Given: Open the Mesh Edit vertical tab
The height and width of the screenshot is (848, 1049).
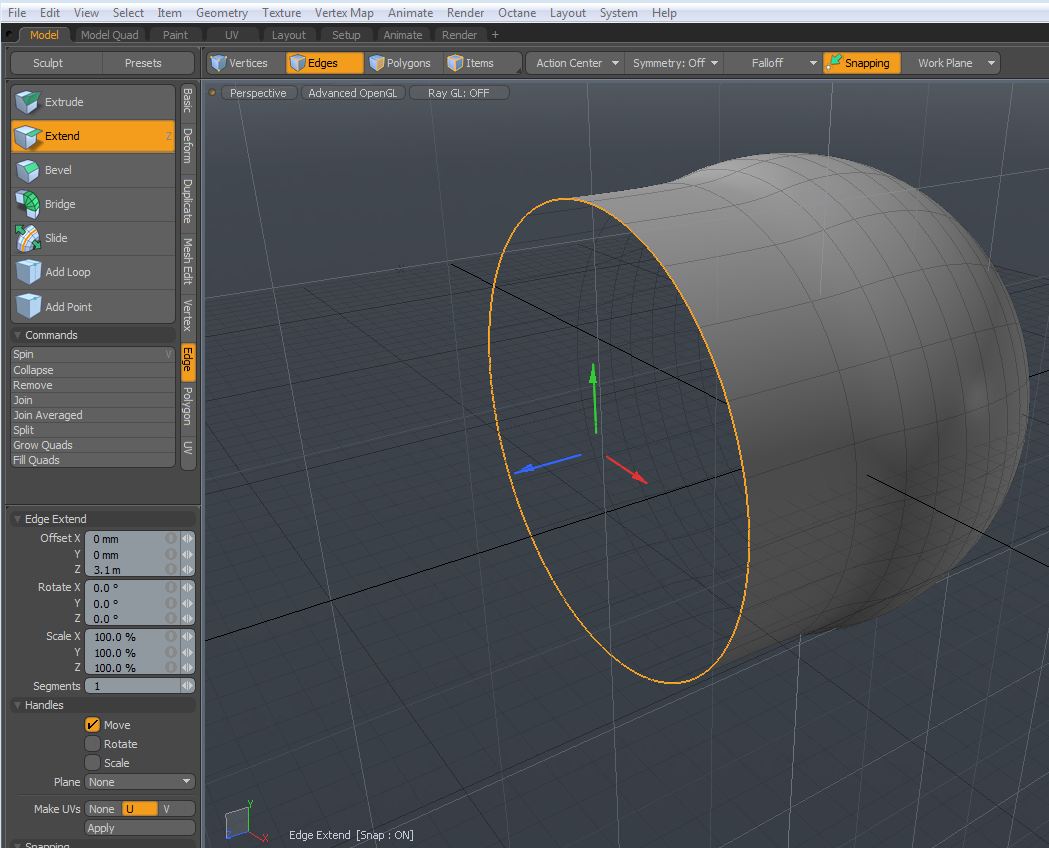Looking at the screenshot, I should tap(188, 260).
